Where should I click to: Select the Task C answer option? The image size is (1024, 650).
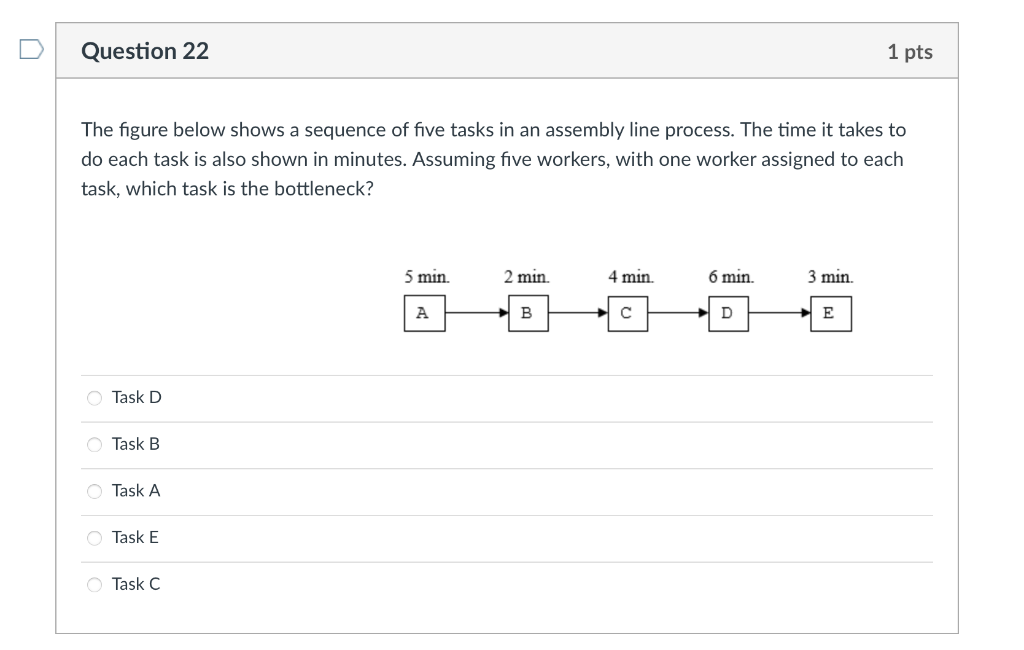[x=94, y=584]
